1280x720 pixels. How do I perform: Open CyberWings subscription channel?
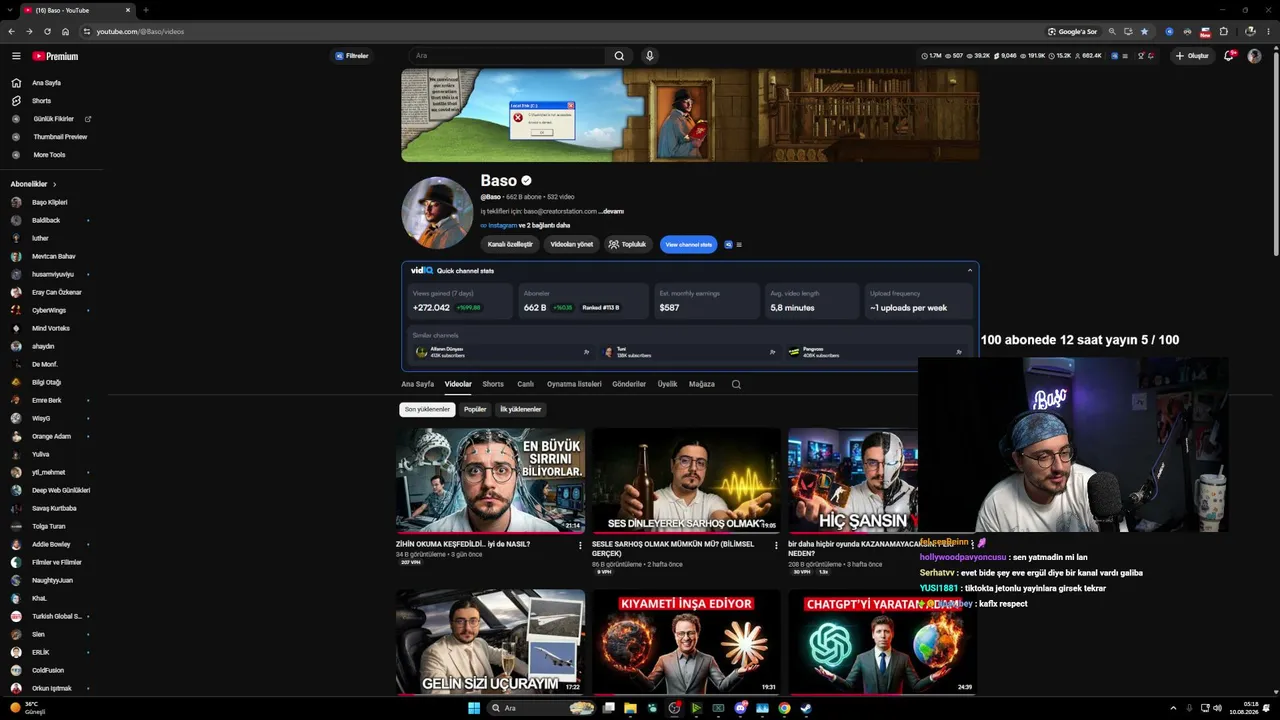[x=49, y=310]
